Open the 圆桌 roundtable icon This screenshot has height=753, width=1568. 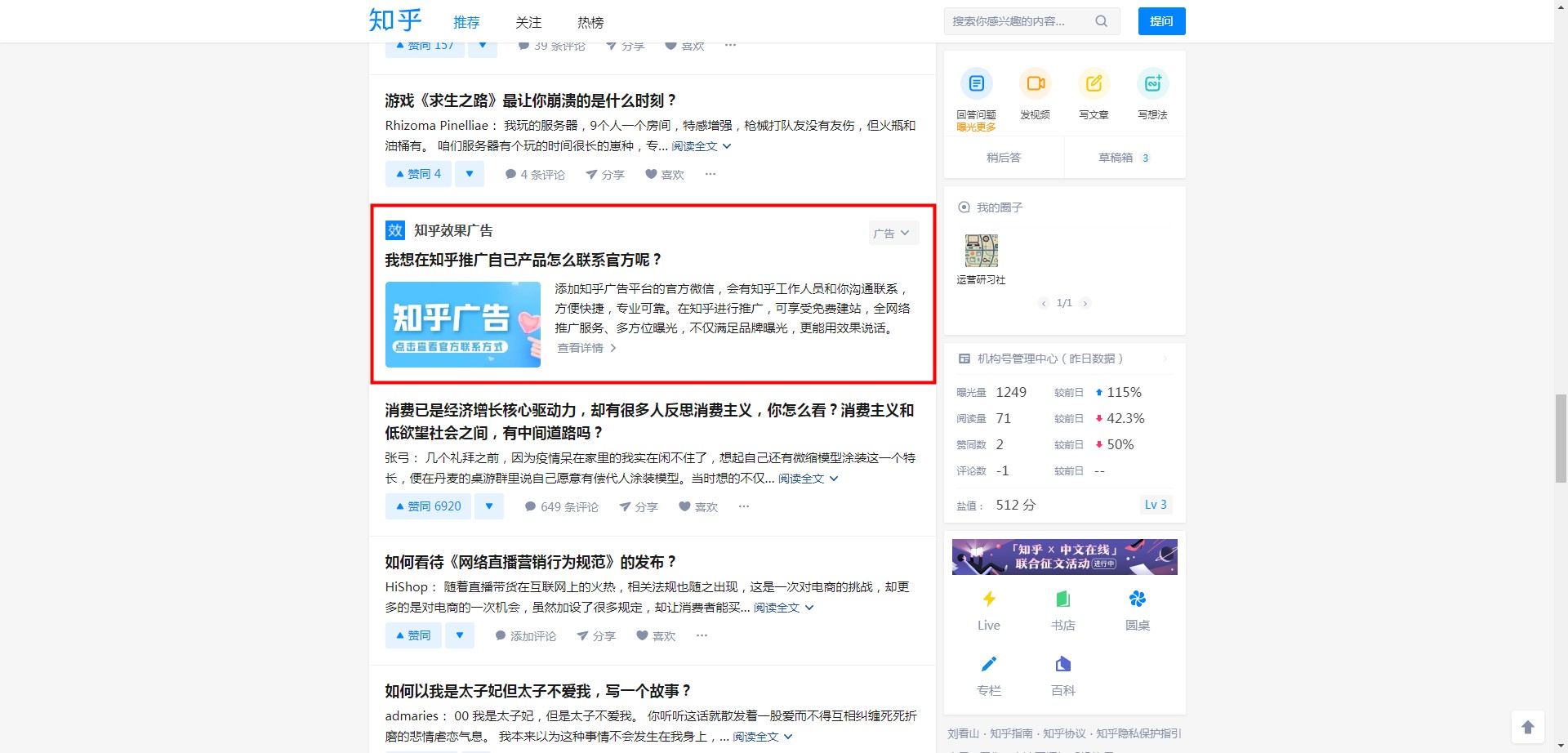pos(1138,599)
